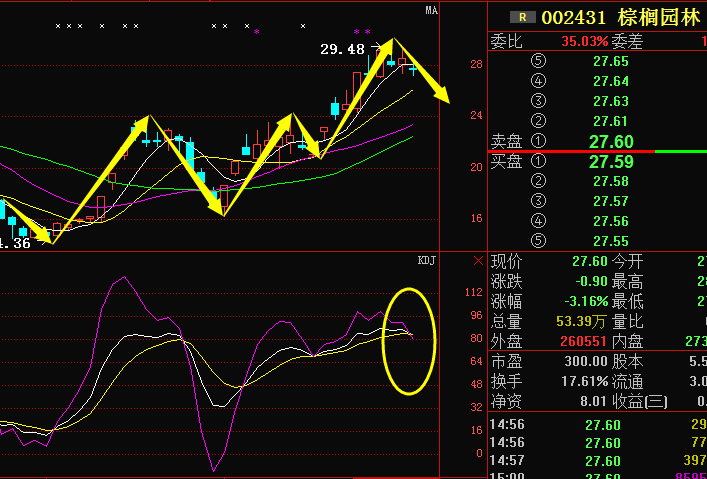Click sell price 27.65
The height and width of the screenshot is (479, 707).
point(611,61)
